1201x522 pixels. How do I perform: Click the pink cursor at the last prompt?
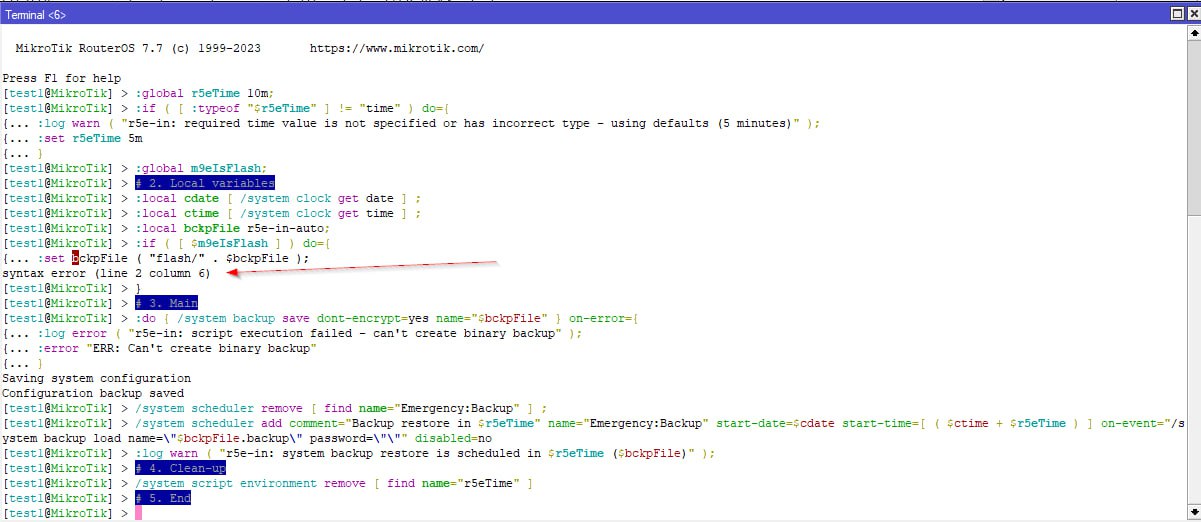click(x=139, y=513)
